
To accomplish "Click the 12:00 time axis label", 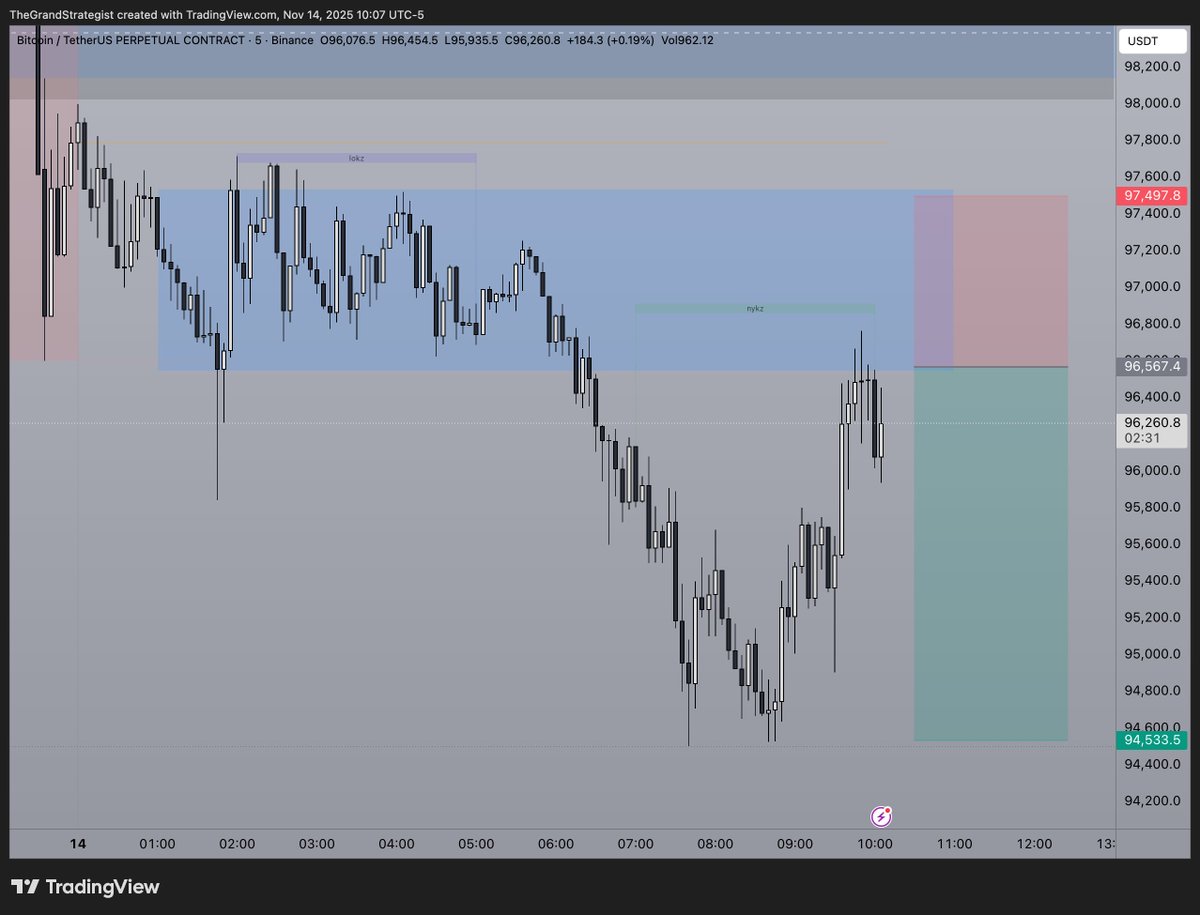I will pyautogui.click(x=1034, y=844).
